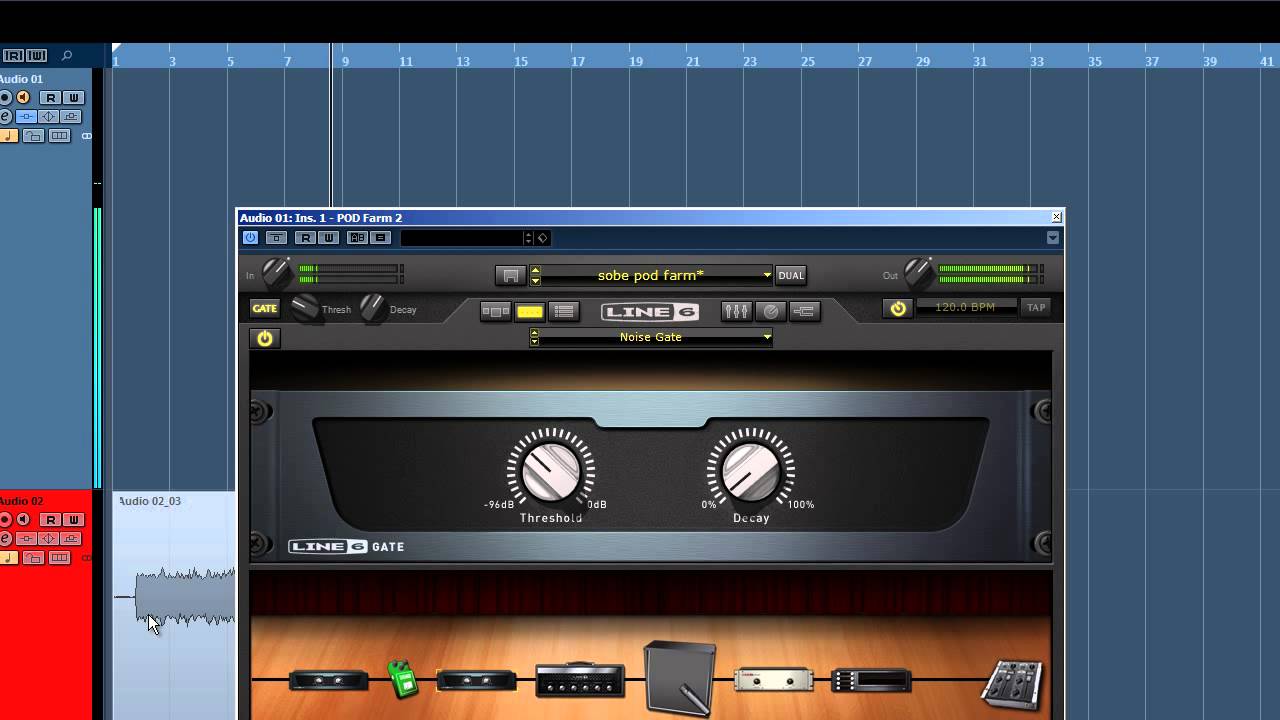The height and width of the screenshot is (720, 1280).
Task: Click the plugin window's Read automation R button
Action: [306, 238]
